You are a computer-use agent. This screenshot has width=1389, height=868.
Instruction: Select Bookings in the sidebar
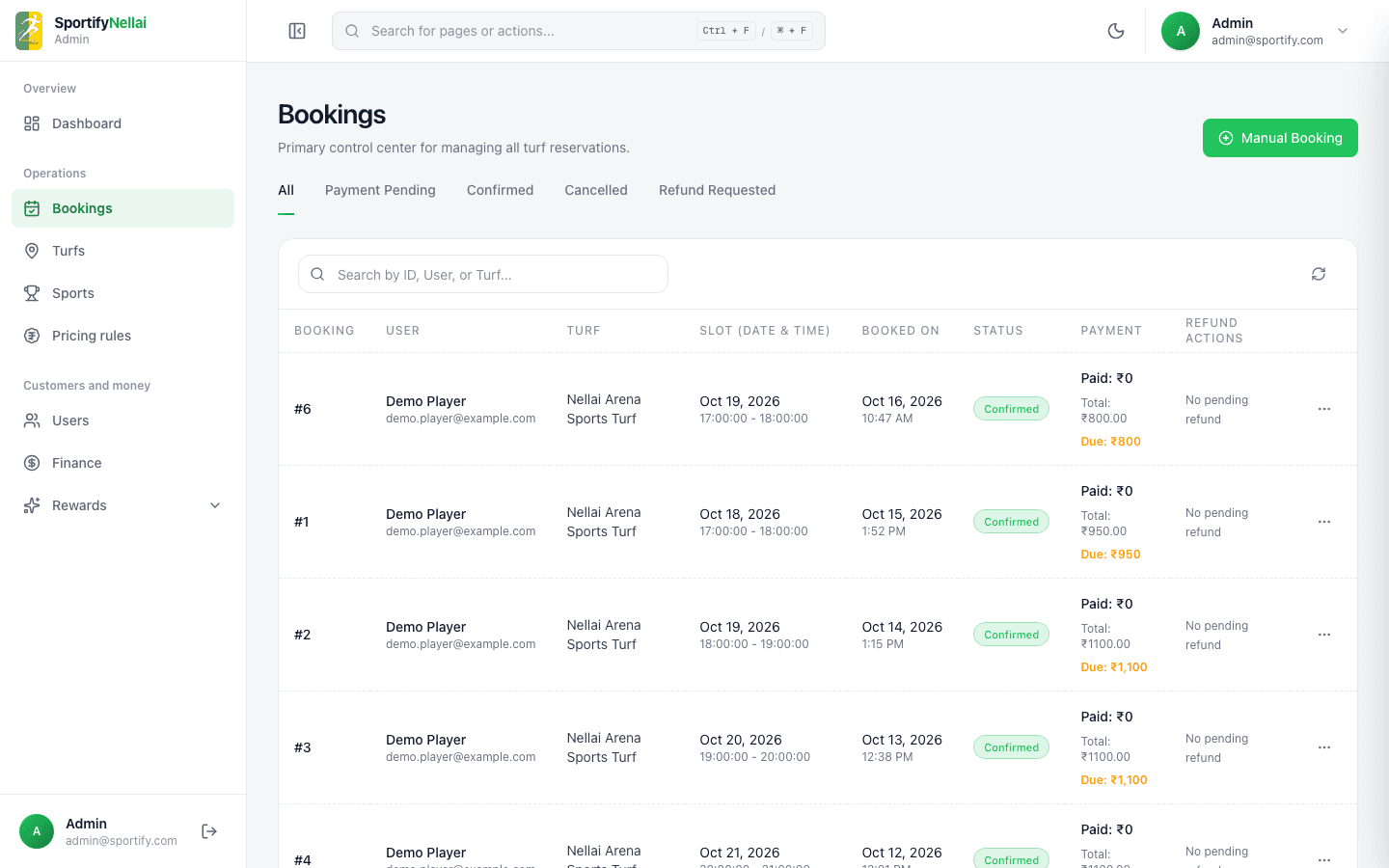pyautogui.click(x=123, y=208)
